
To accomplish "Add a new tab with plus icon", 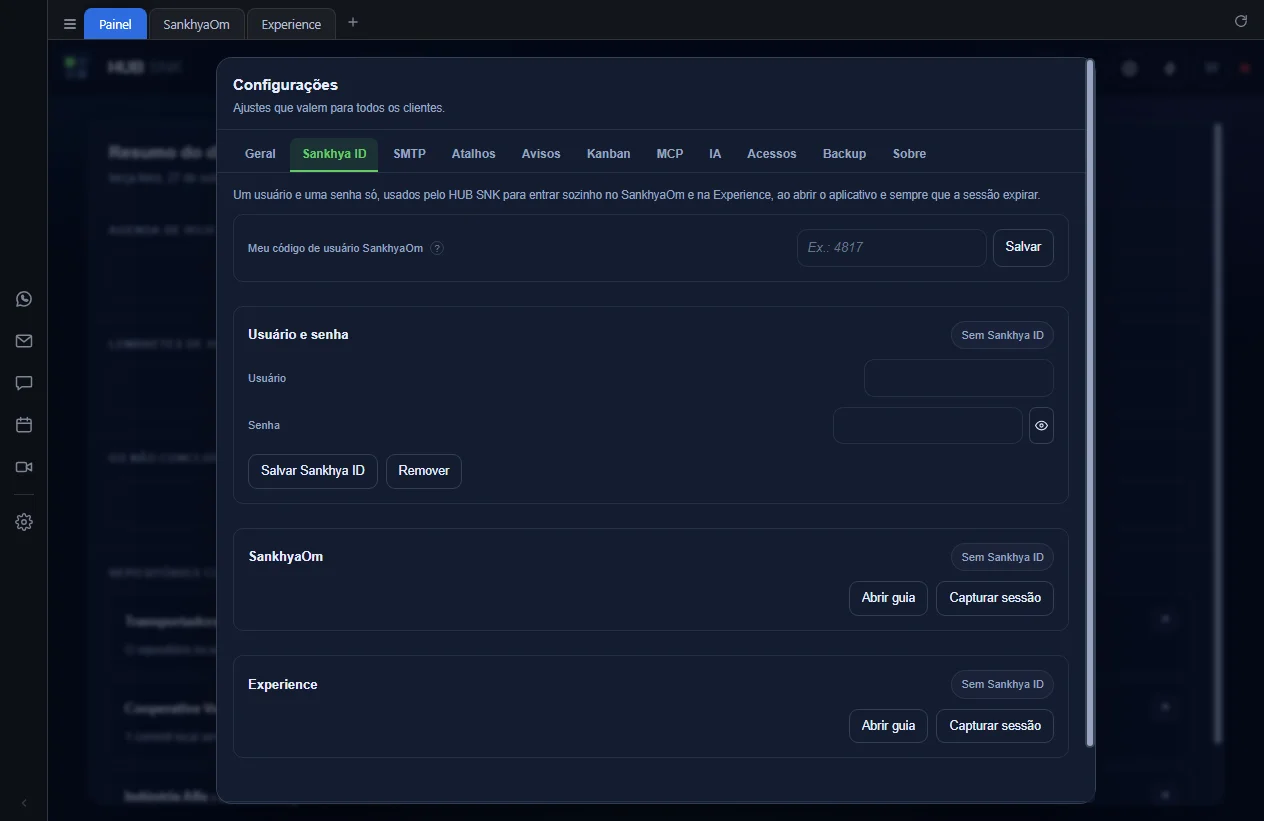I will tap(352, 22).
